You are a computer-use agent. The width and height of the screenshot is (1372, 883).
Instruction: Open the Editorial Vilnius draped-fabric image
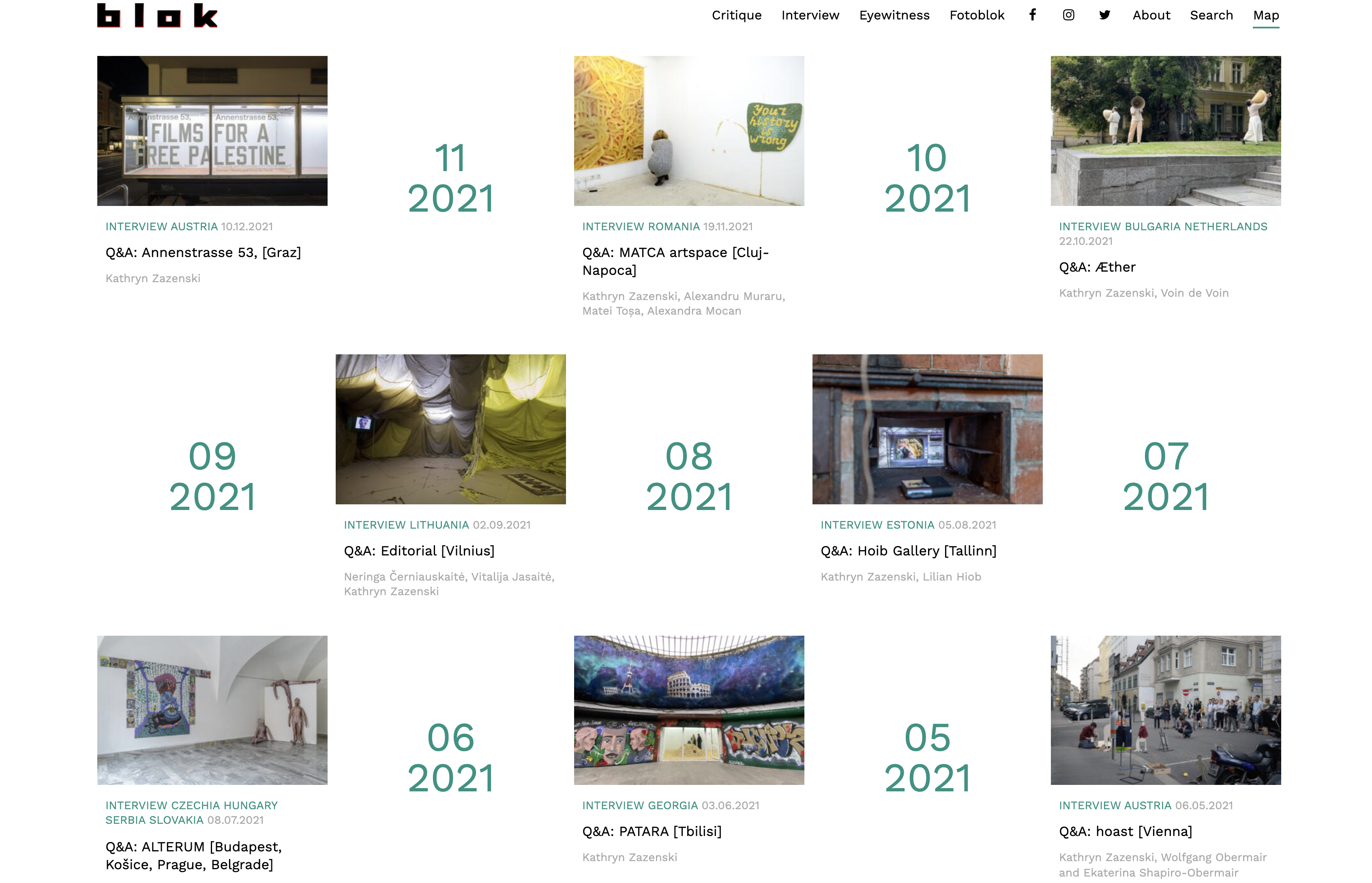[x=450, y=429]
